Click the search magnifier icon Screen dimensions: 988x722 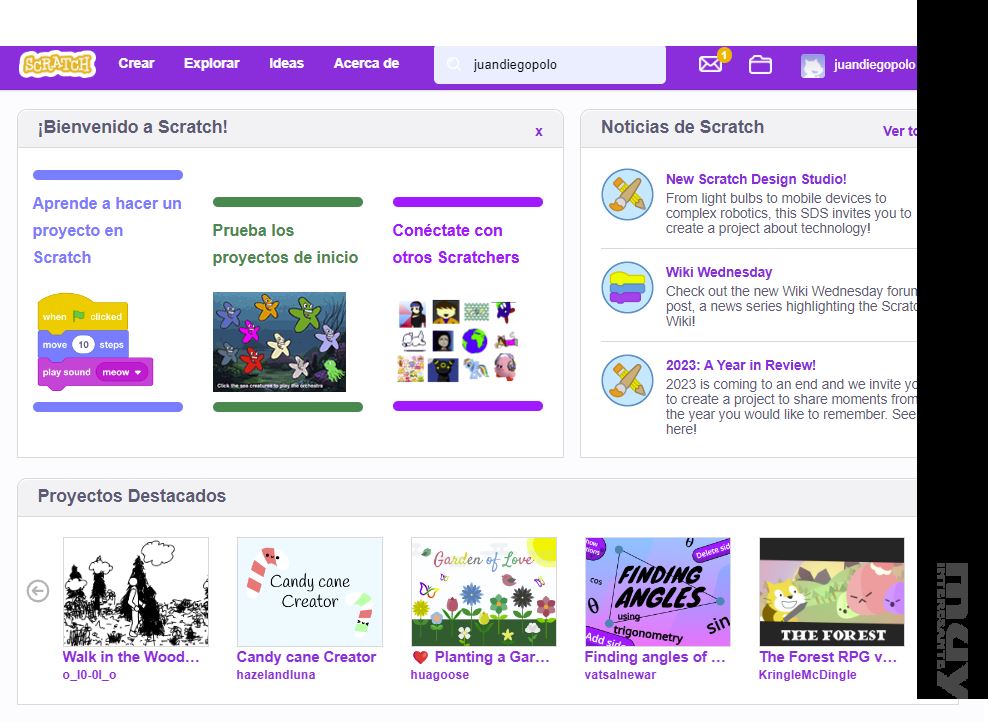coord(455,65)
